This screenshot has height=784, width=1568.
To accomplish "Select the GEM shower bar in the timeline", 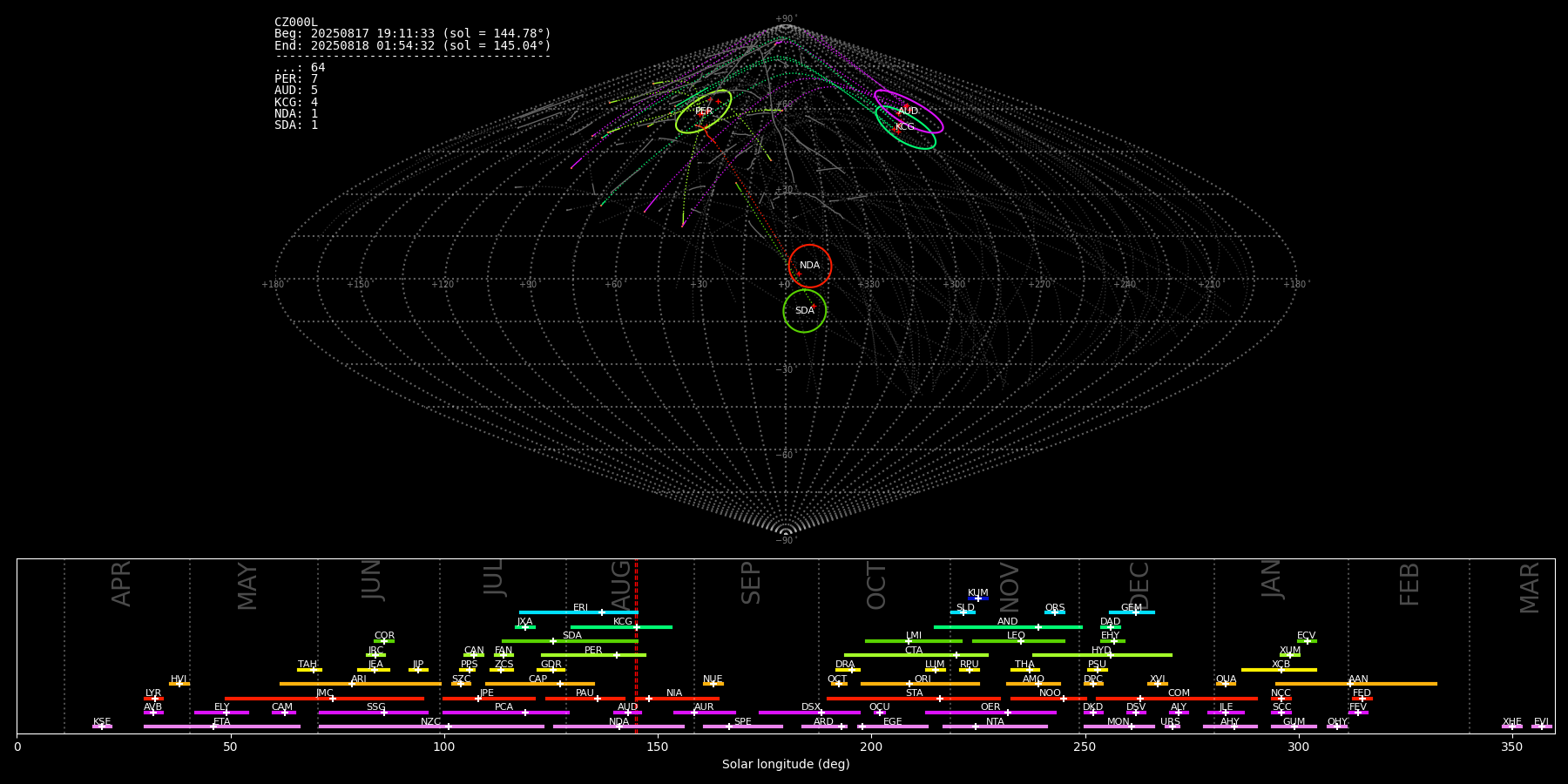I will 1132,612.
